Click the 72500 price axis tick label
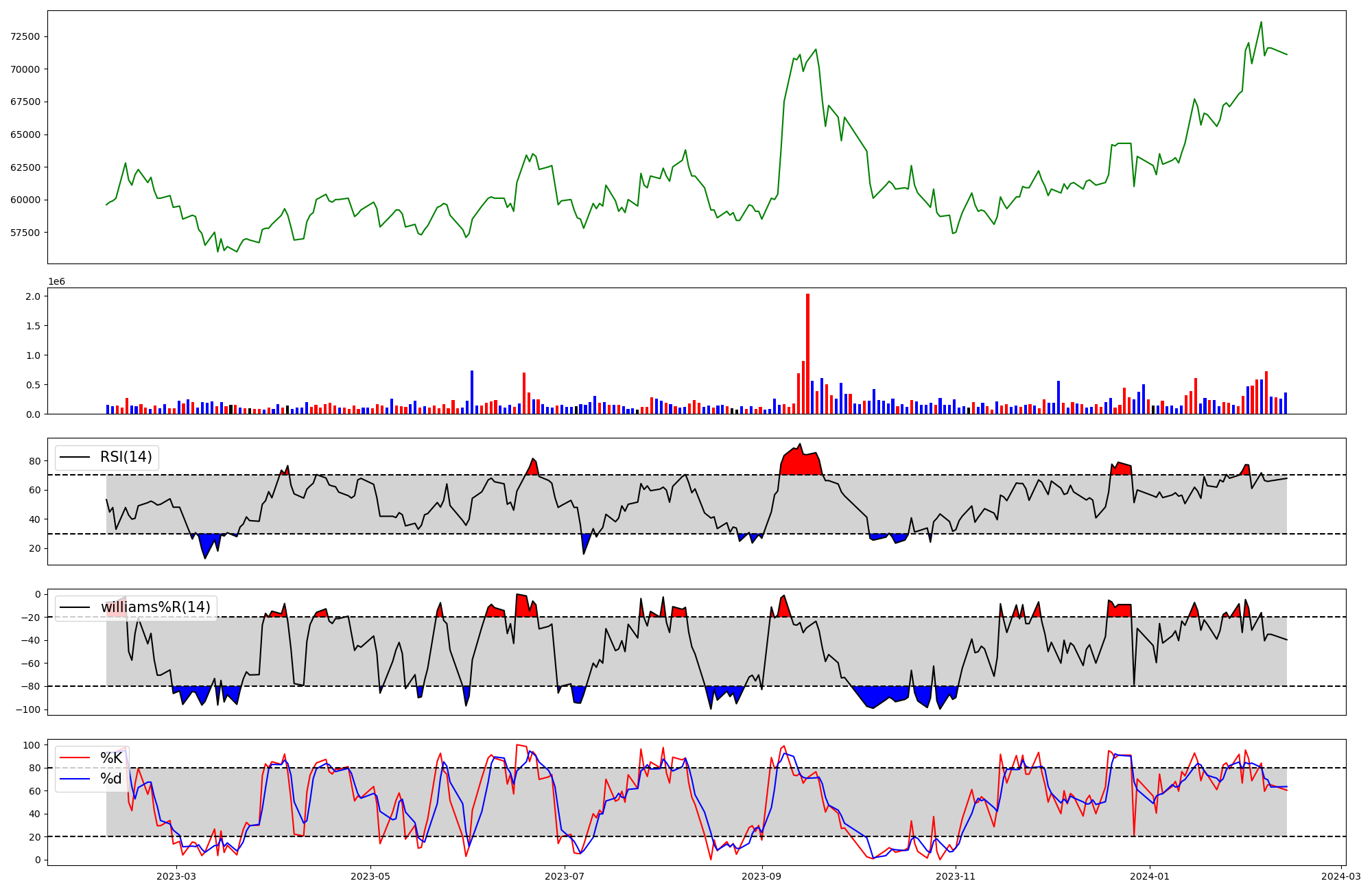Viewport: 1372px width, 892px height. (25, 36)
